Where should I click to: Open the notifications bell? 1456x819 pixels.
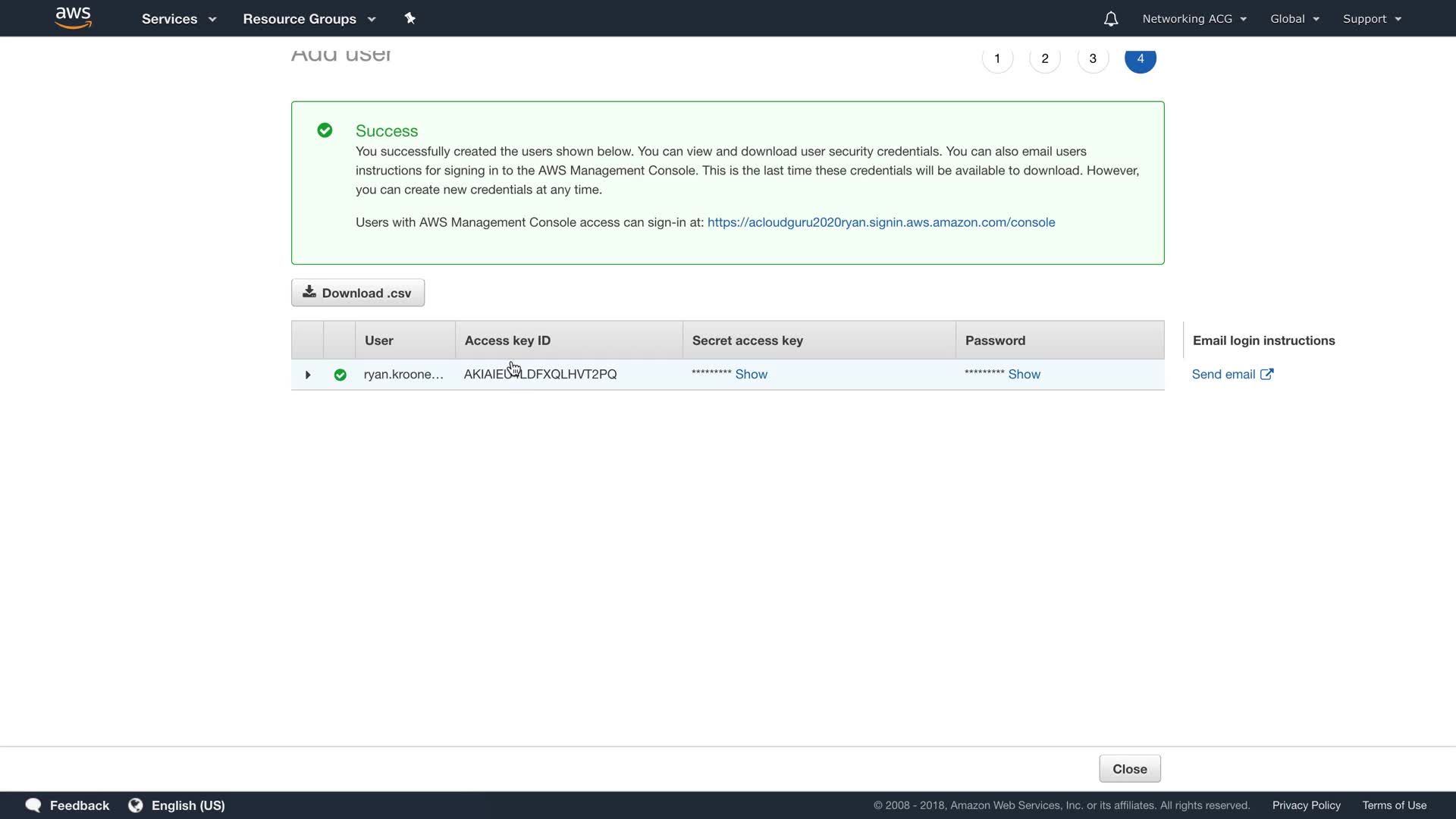[1110, 19]
